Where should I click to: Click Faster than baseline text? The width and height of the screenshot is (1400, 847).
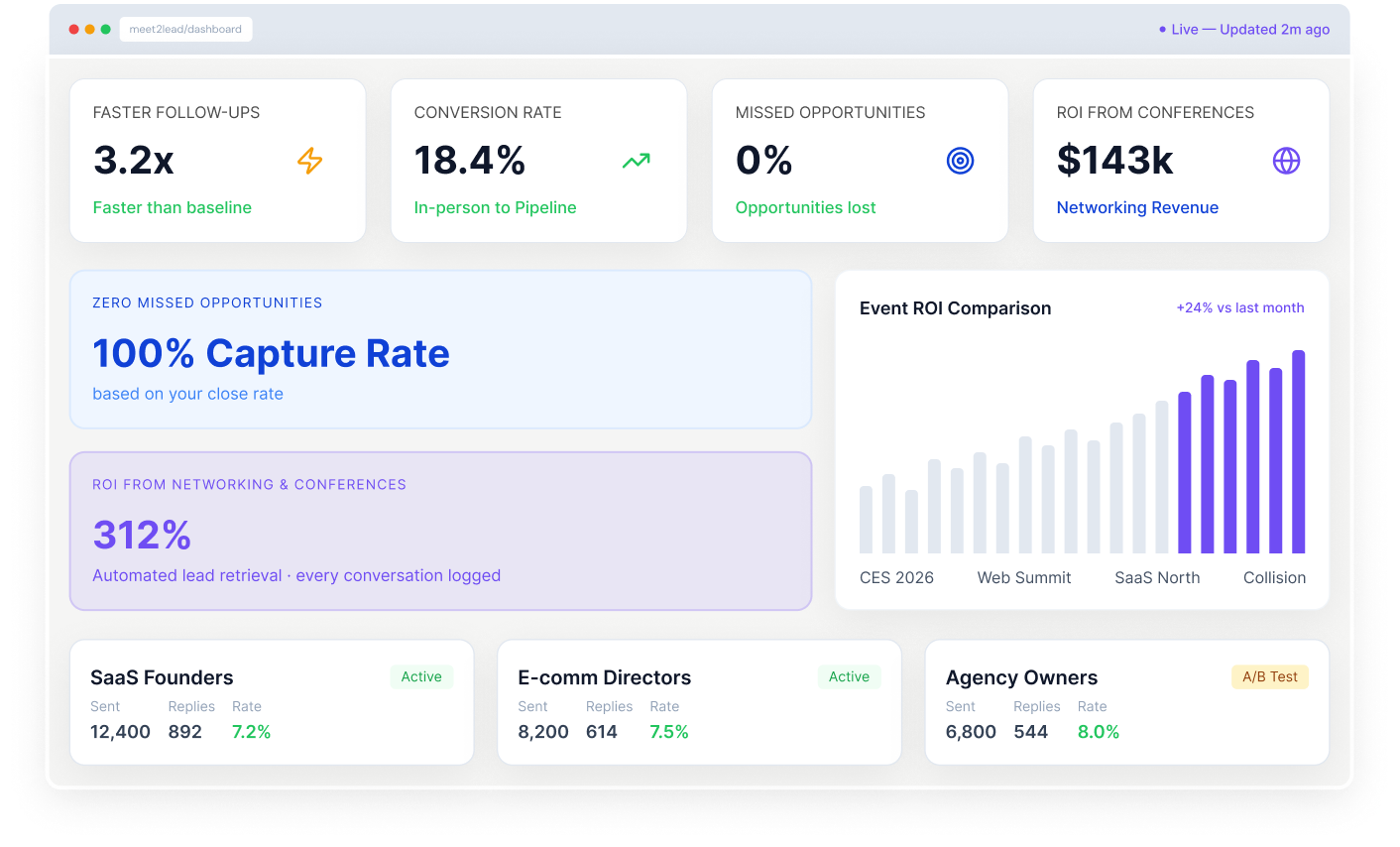tap(173, 207)
